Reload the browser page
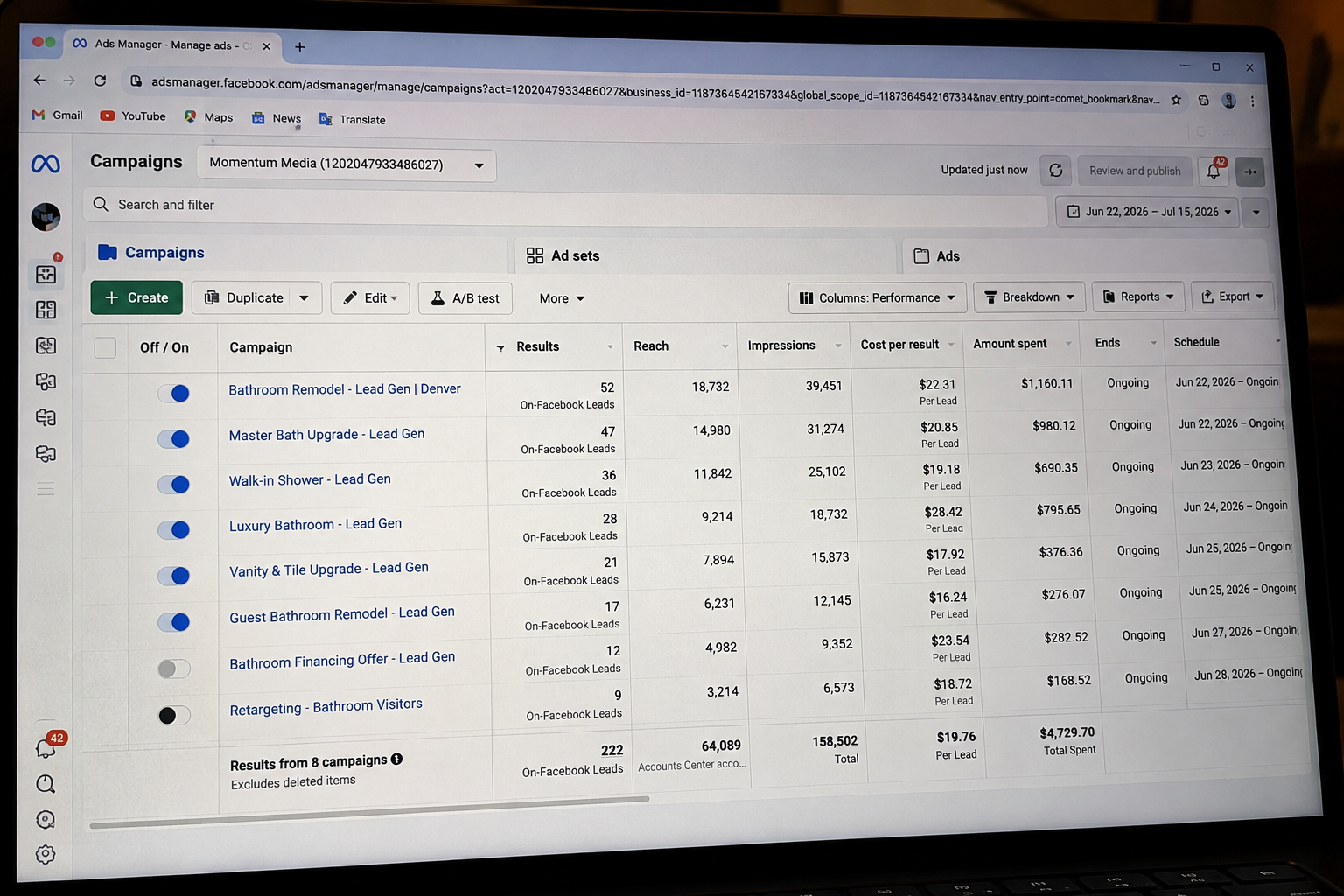The width and height of the screenshot is (1344, 896). pyautogui.click(x=100, y=80)
